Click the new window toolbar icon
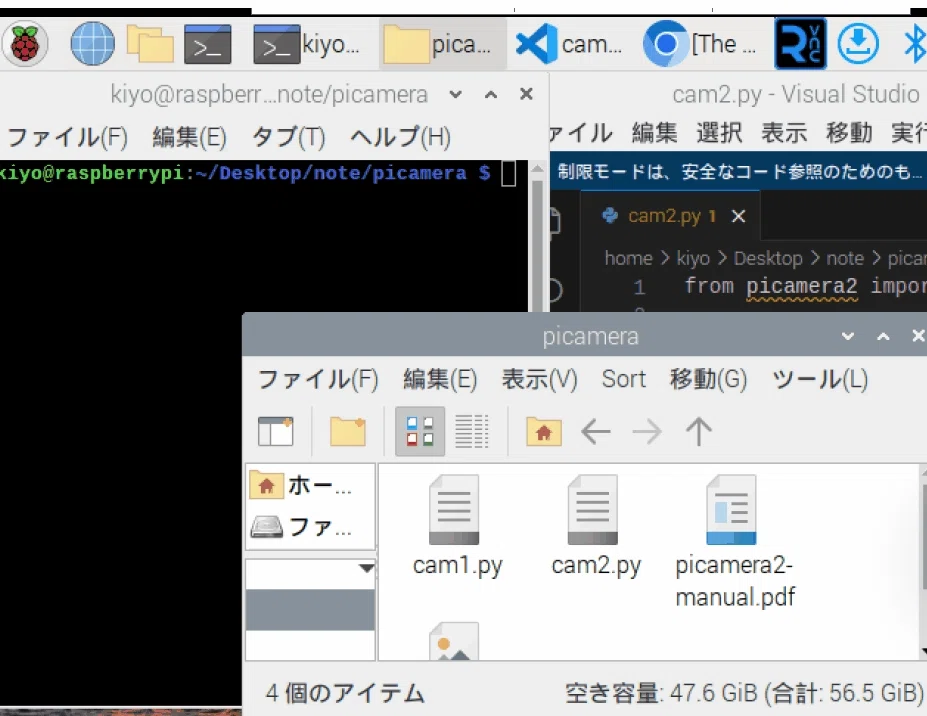 pyautogui.click(x=275, y=432)
